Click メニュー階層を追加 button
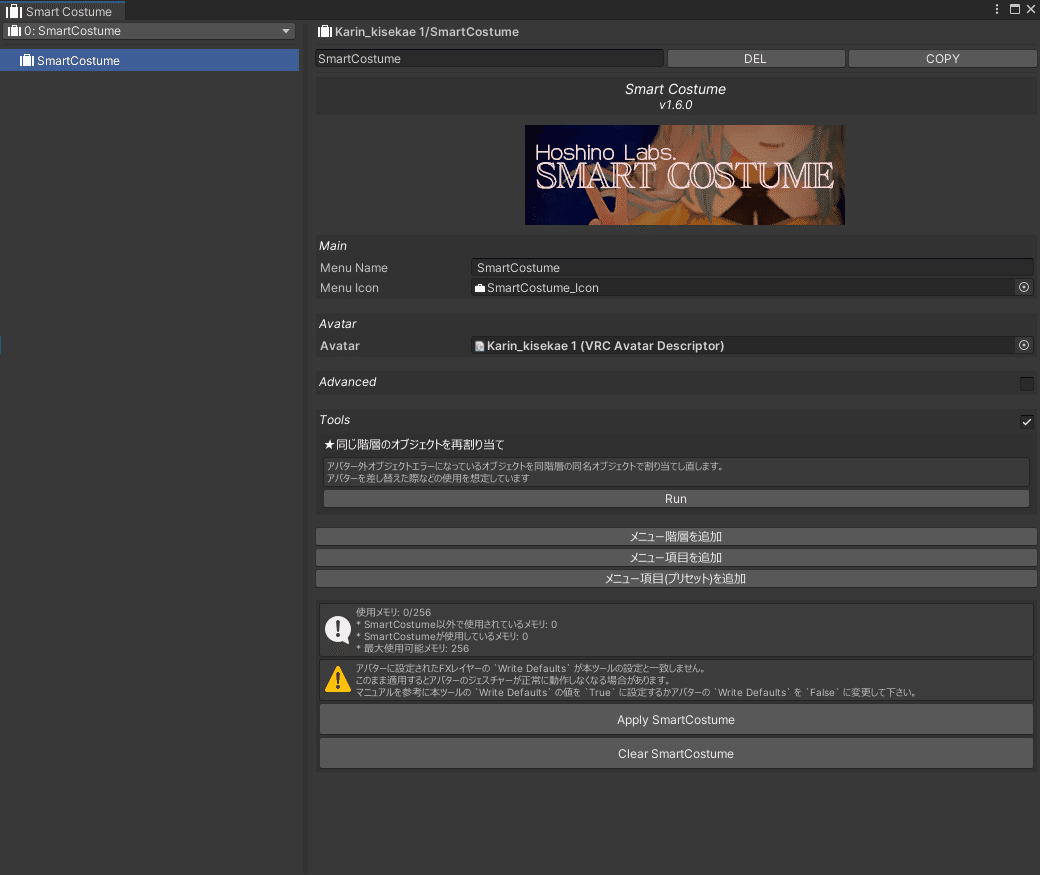1040x875 pixels. click(x=676, y=537)
